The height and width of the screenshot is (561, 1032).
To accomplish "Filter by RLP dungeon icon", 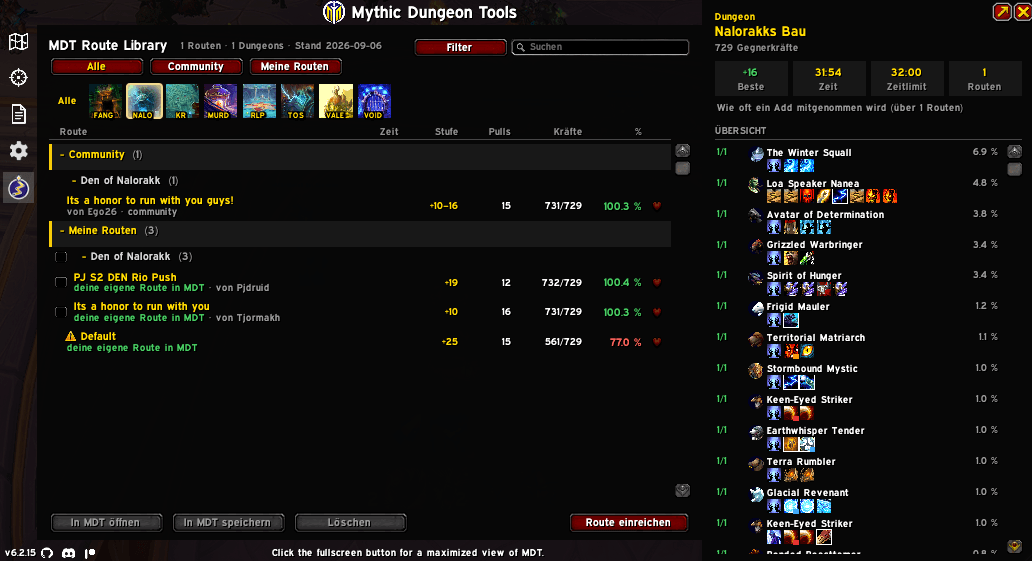I will 259,101.
